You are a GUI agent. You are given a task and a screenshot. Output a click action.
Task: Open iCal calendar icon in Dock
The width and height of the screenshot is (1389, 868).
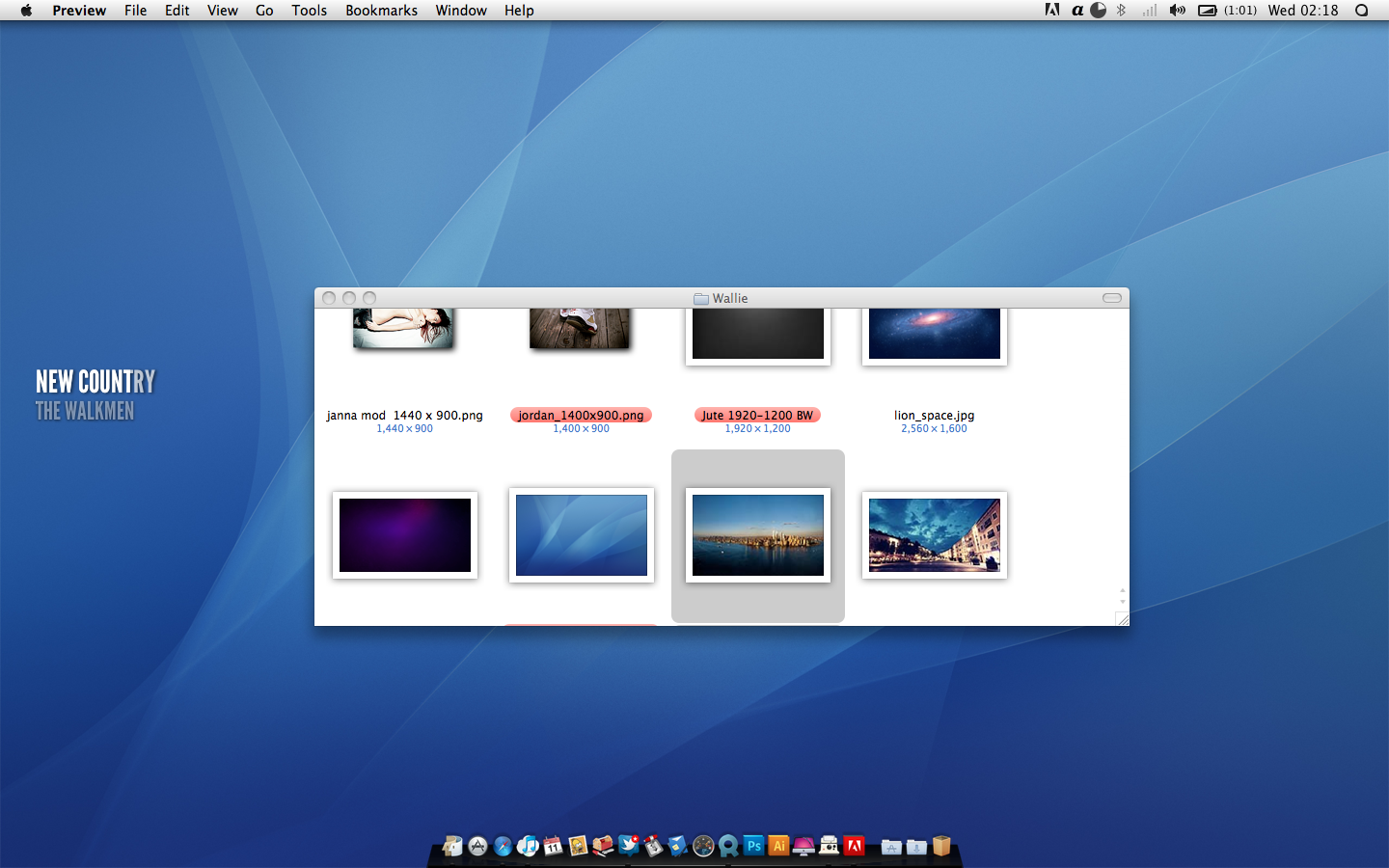pyautogui.click(x=553, y=846)
